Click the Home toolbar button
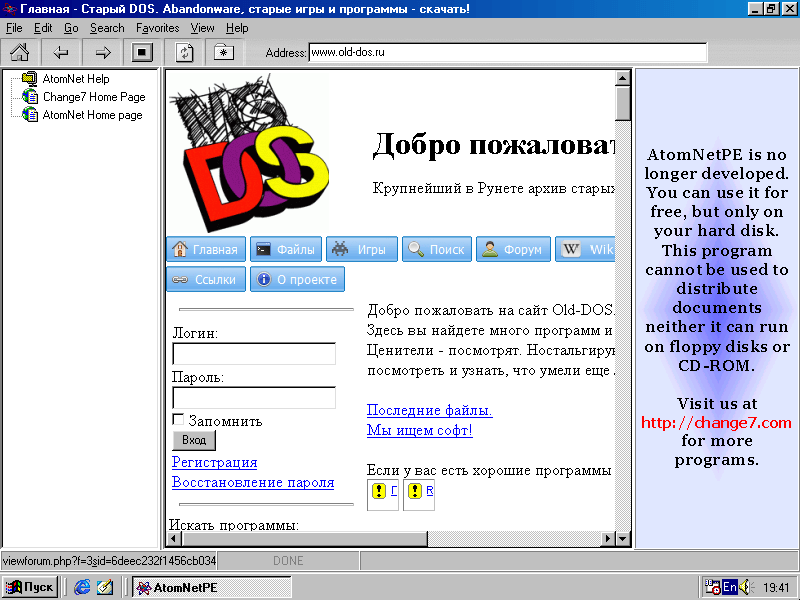The height and width of the screenshot is (600, 800). (19, 52)
